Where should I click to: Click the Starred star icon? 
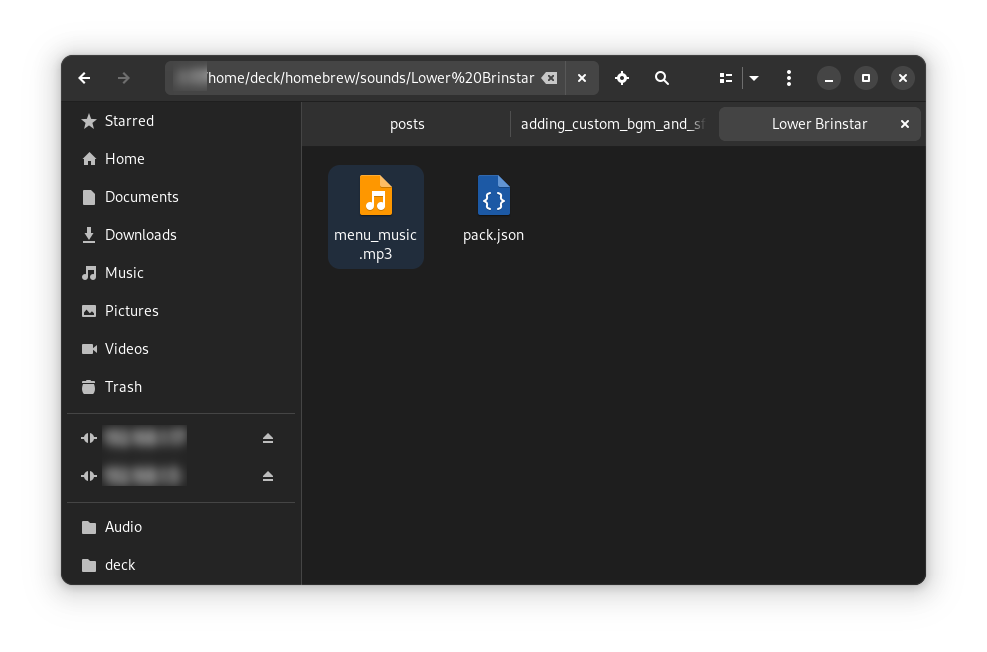(x=89, y=121)
